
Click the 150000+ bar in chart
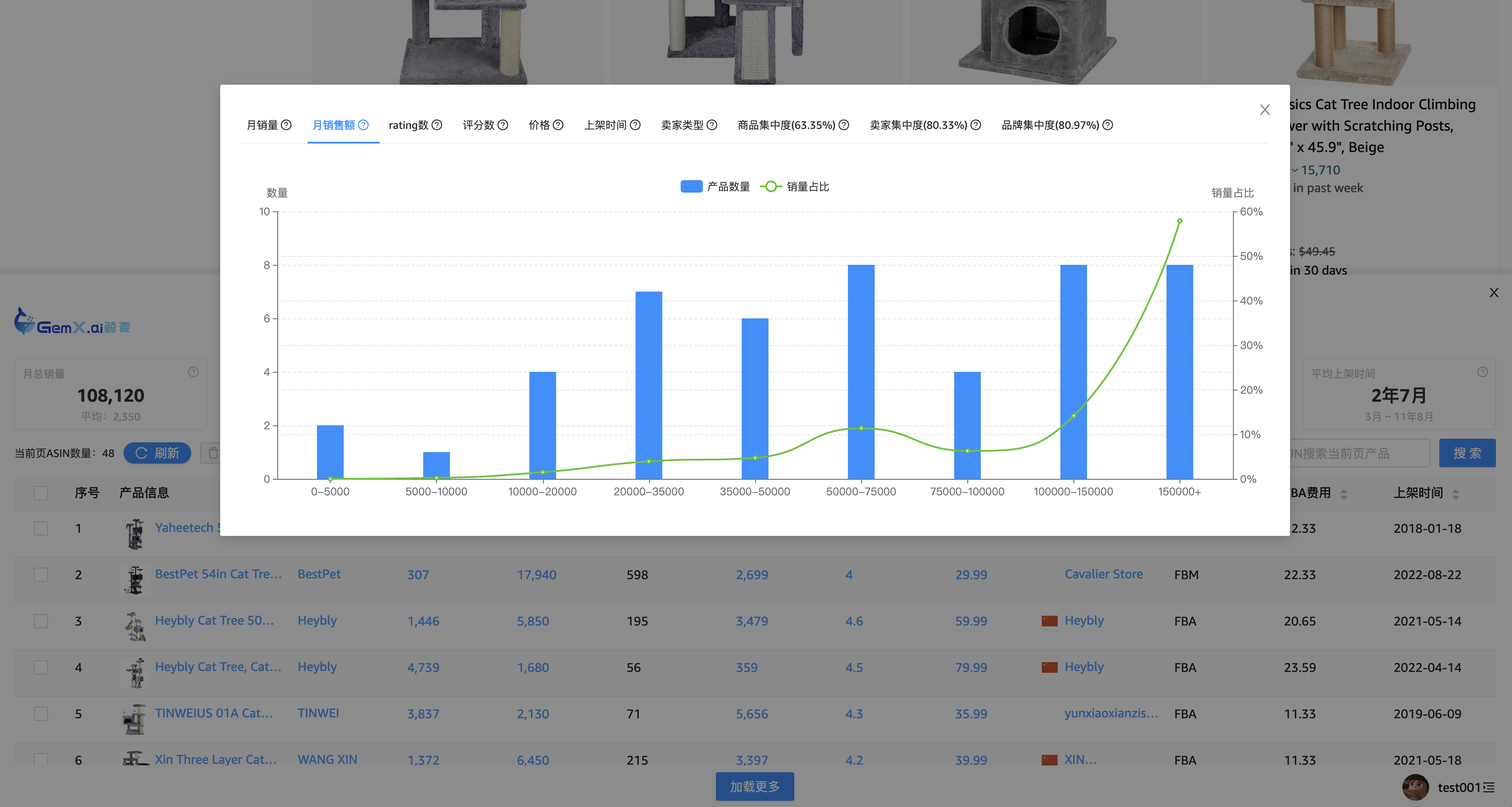(1179, 372)
